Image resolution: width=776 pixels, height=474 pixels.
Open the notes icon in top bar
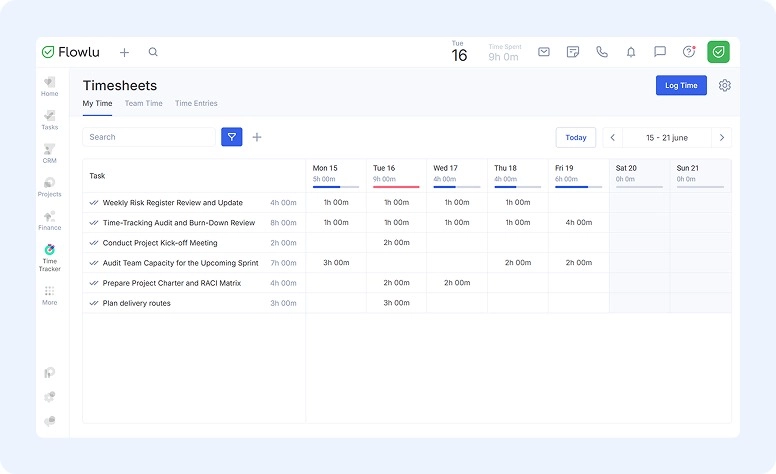(573, 51)
